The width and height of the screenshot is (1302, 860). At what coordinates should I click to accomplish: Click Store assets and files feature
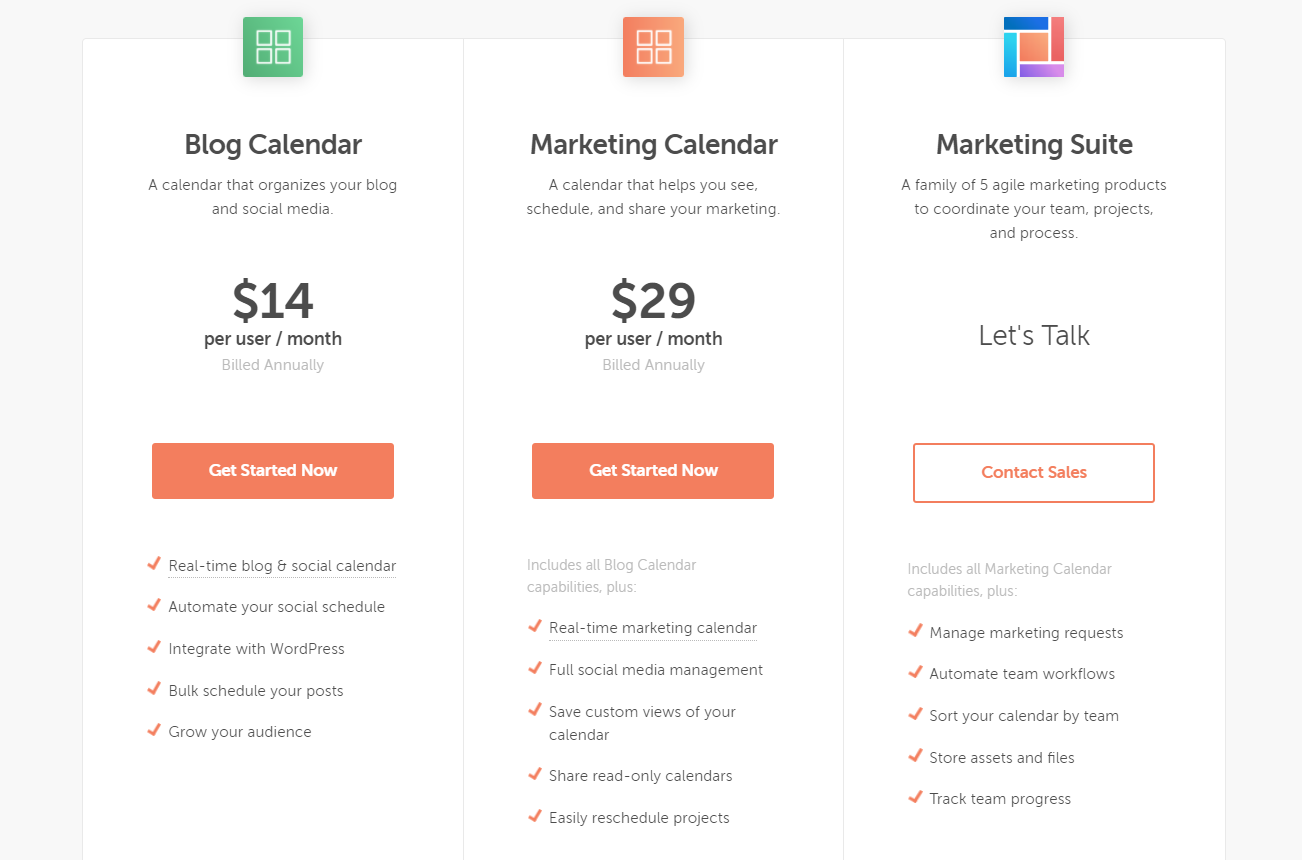(x=1002, y=758)
